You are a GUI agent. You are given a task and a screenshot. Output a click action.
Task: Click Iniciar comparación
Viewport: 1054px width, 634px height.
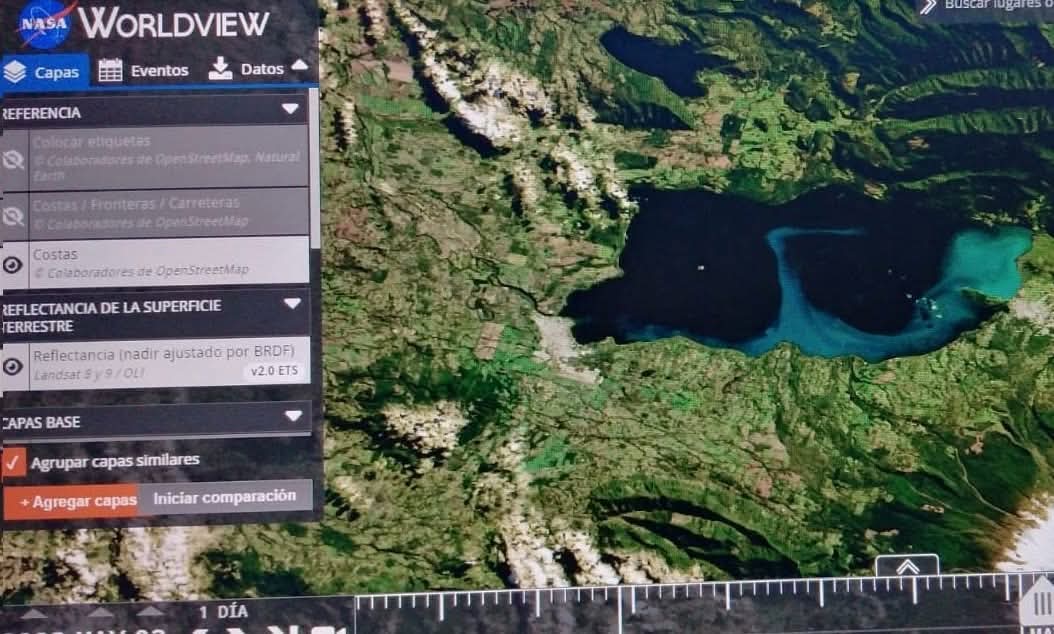225,498
